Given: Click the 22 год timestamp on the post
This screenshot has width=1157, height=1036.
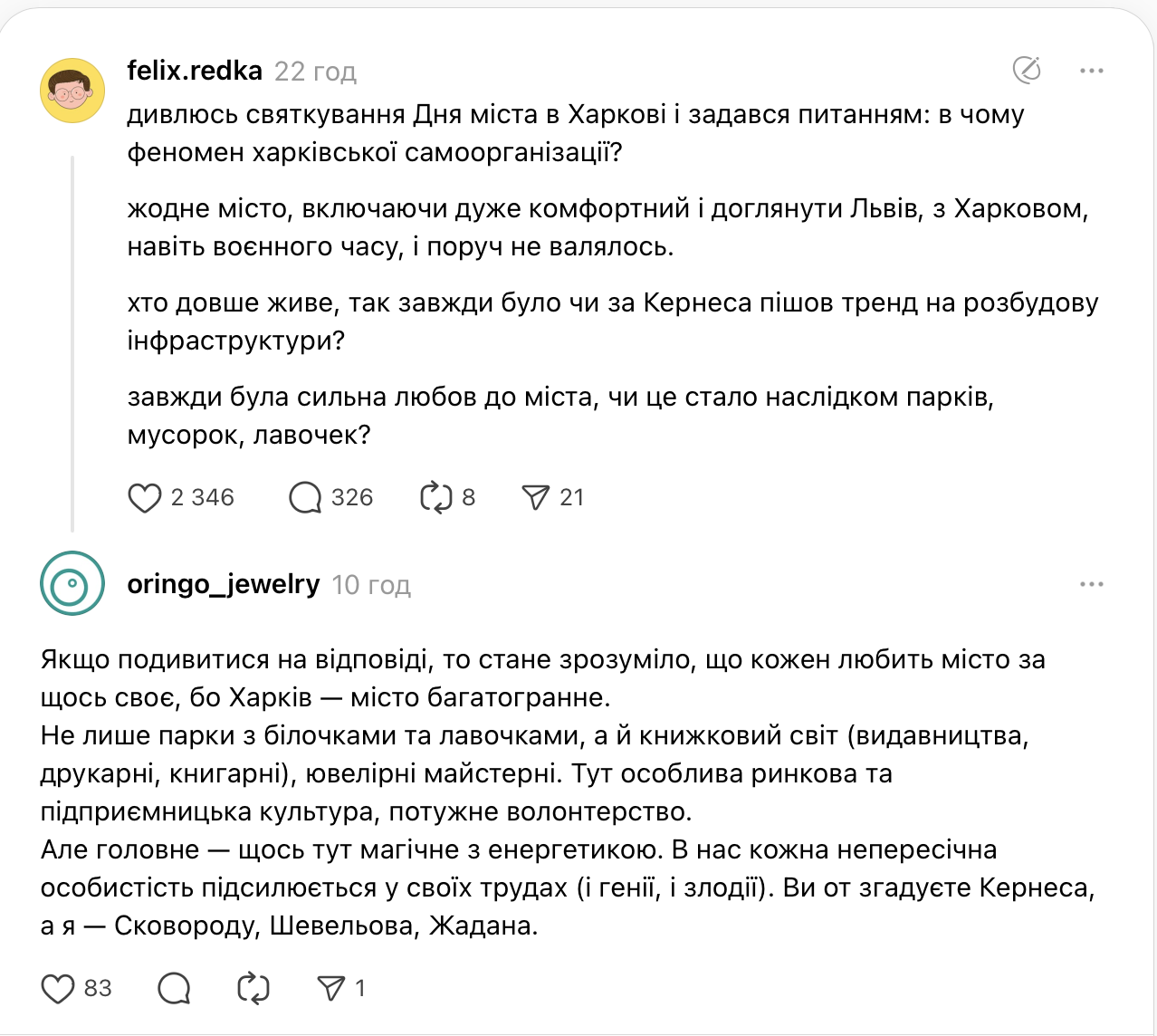Looking at the screenshot, I should (315, 72).
